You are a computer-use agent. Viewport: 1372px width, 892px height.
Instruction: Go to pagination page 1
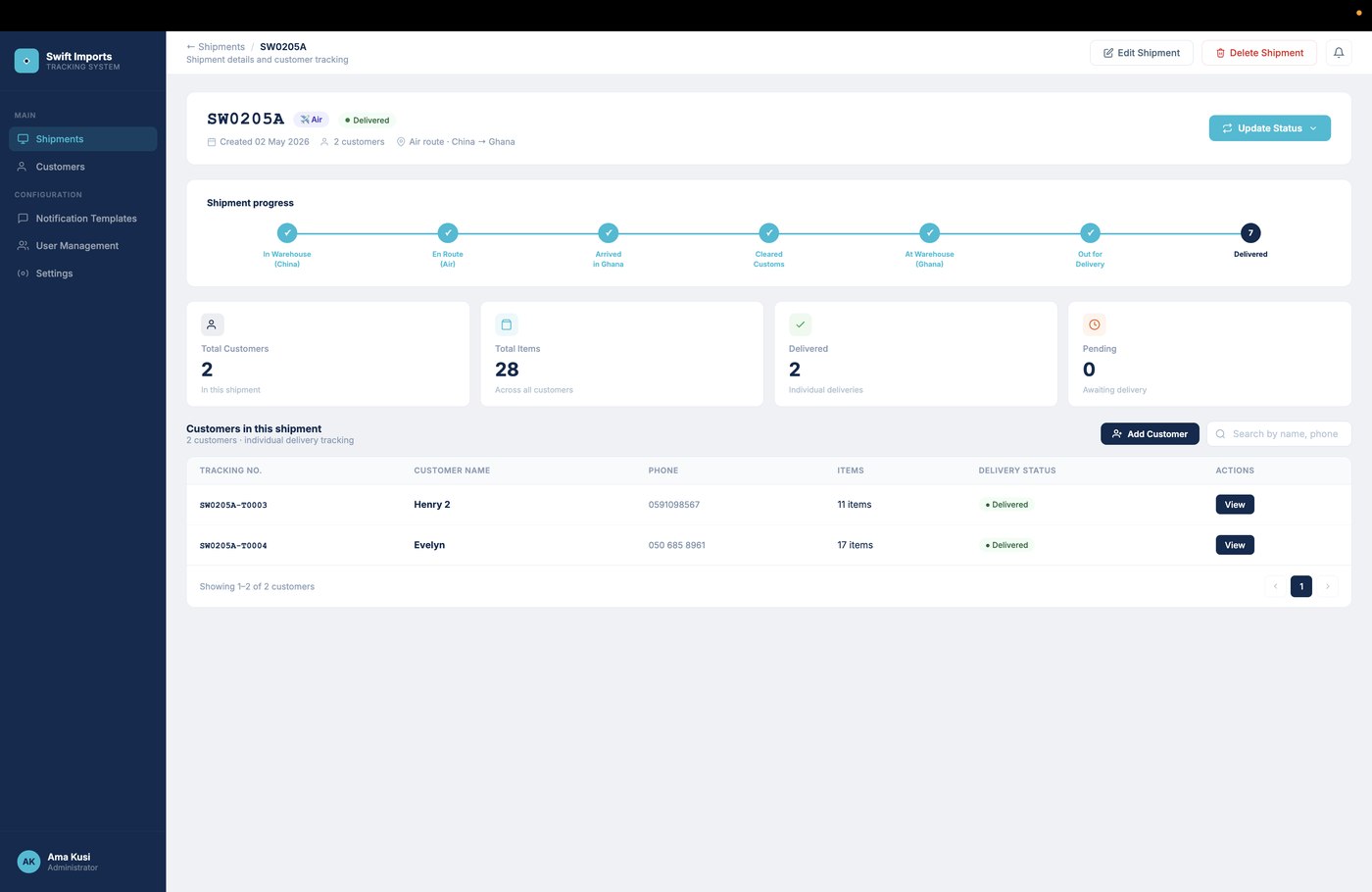coord(1301,586)
